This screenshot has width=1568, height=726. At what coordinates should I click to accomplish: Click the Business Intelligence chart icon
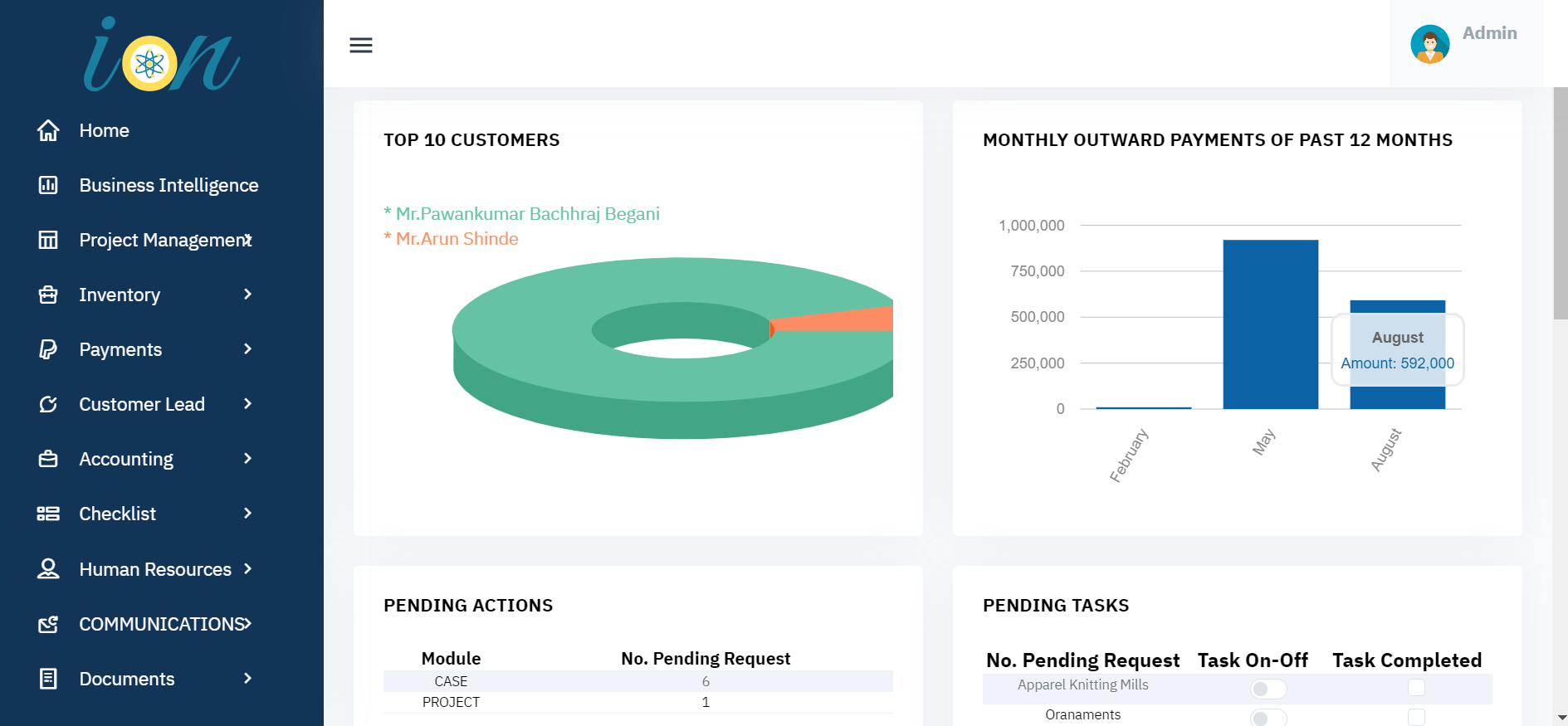coord(48,185)
